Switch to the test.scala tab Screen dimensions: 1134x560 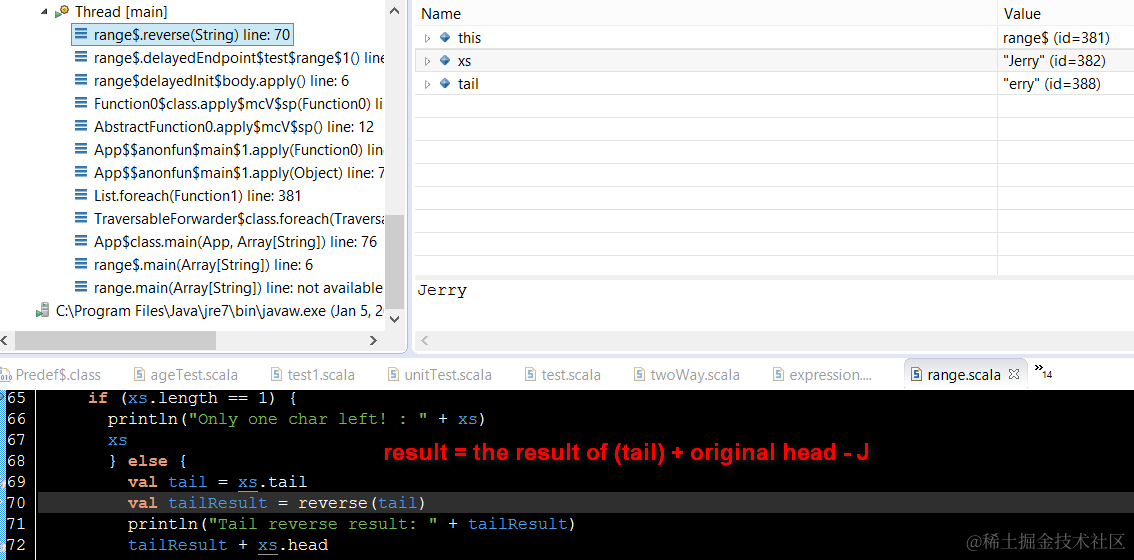562,375
